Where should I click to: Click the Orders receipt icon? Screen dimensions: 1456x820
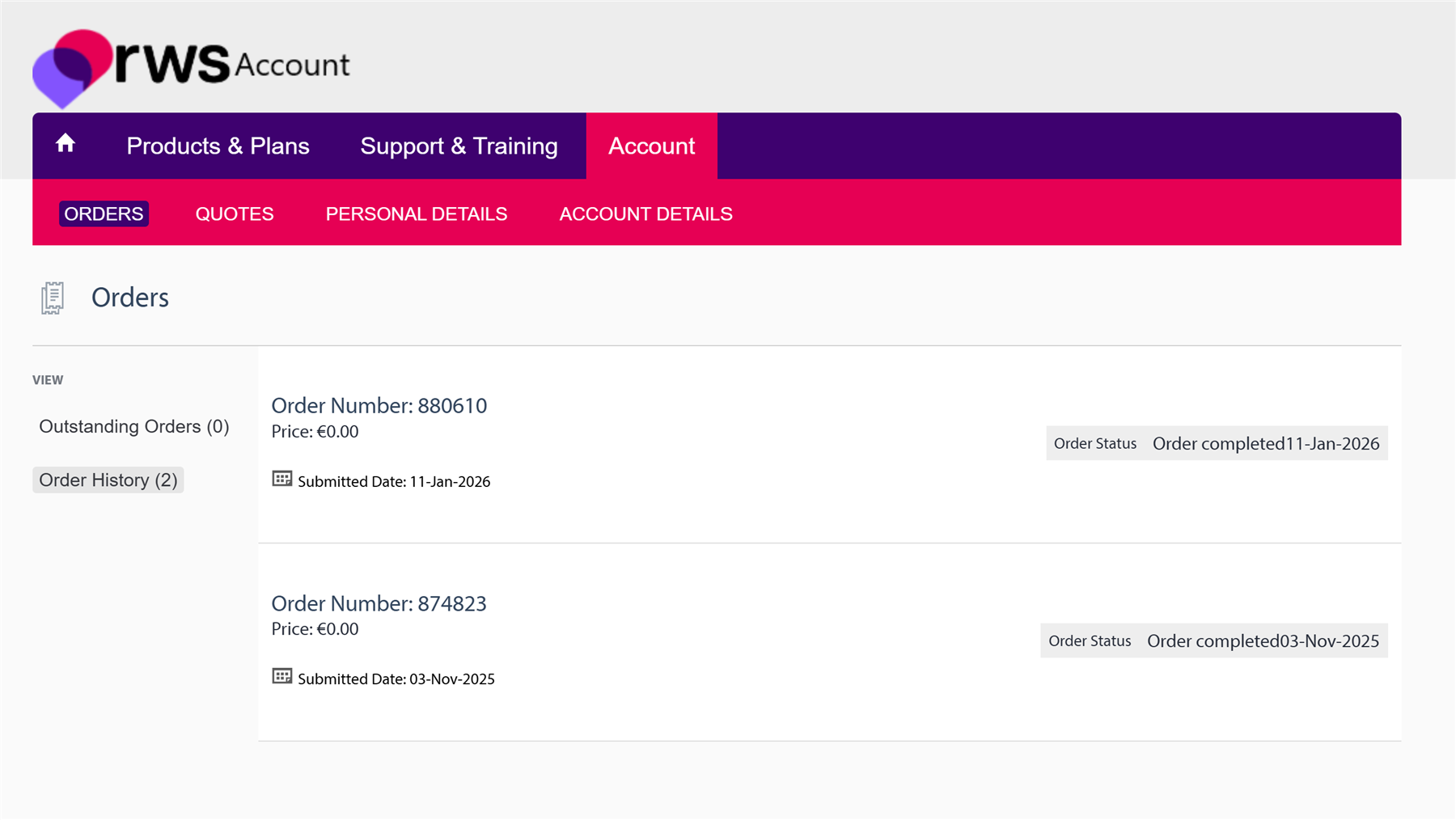53,298
